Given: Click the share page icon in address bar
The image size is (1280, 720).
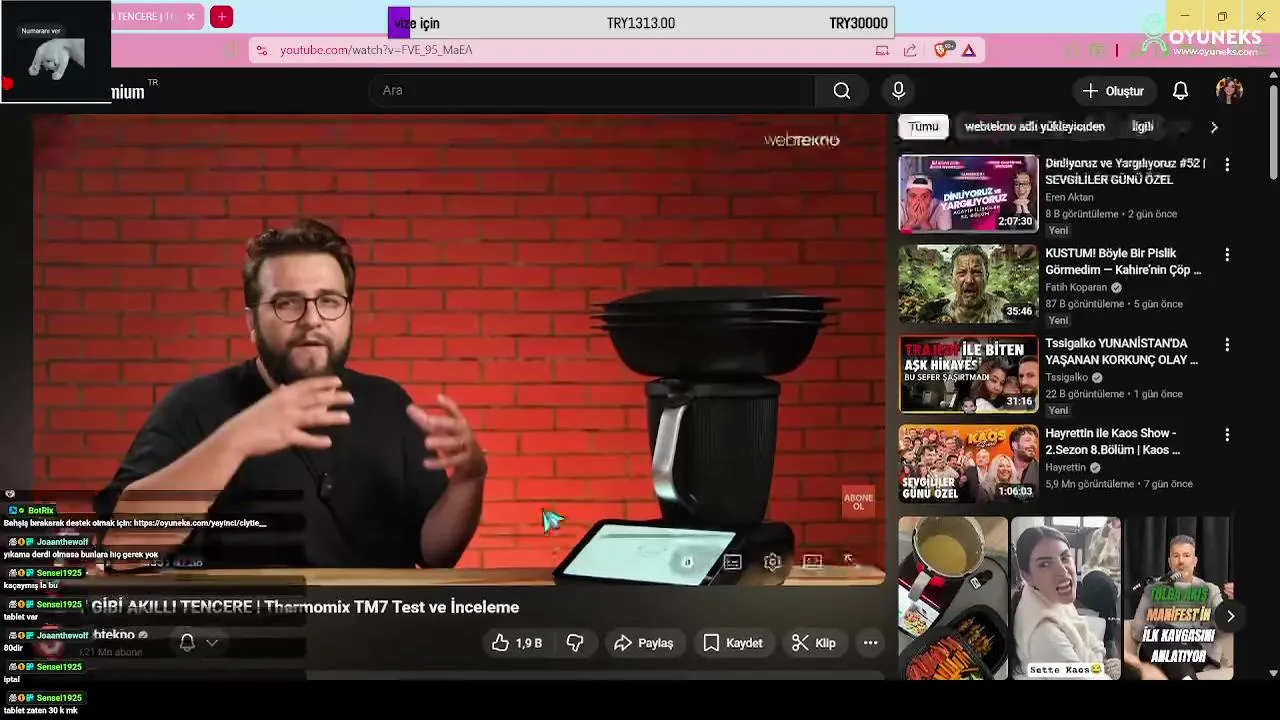Looking at the screenshot, I should click(910, 50).
